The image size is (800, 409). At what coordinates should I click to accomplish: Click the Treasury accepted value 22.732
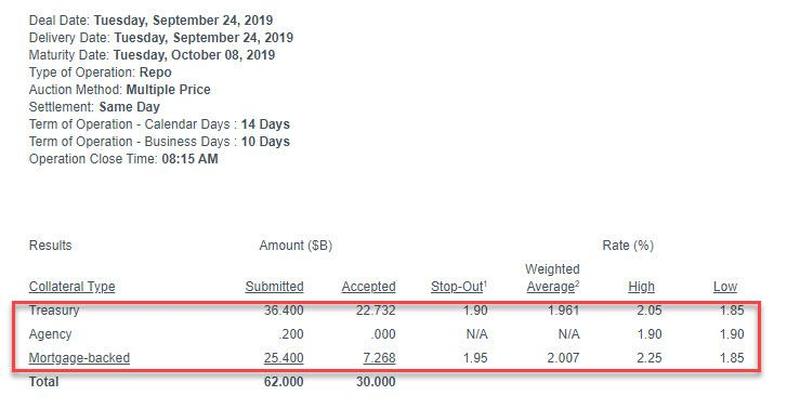pyautogui.click(x=376, y=311)
